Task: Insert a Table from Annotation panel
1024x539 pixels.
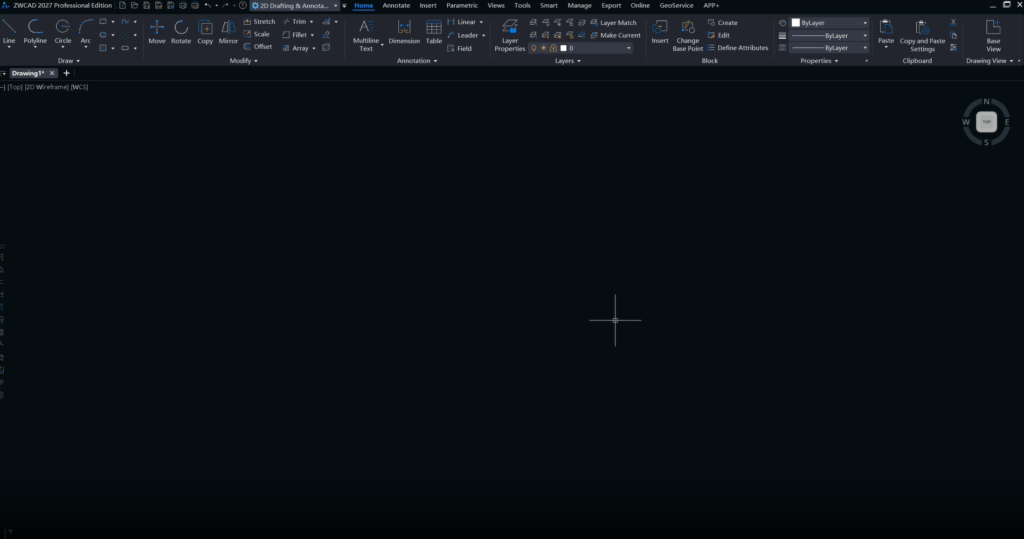Action: pyautogui.click(x=434, y=32)
